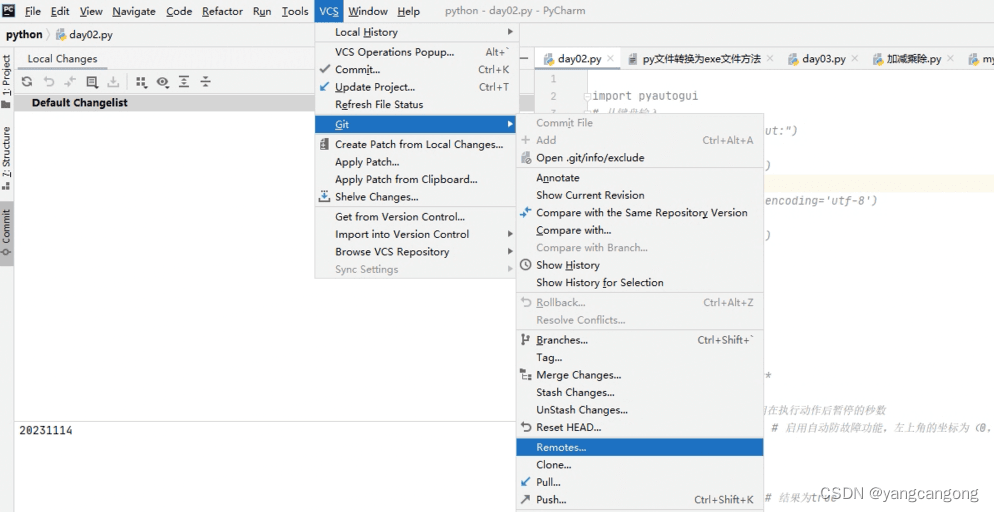Click the Remotes... menu entry
994x512 pixels.
click(x=640, y=447)
